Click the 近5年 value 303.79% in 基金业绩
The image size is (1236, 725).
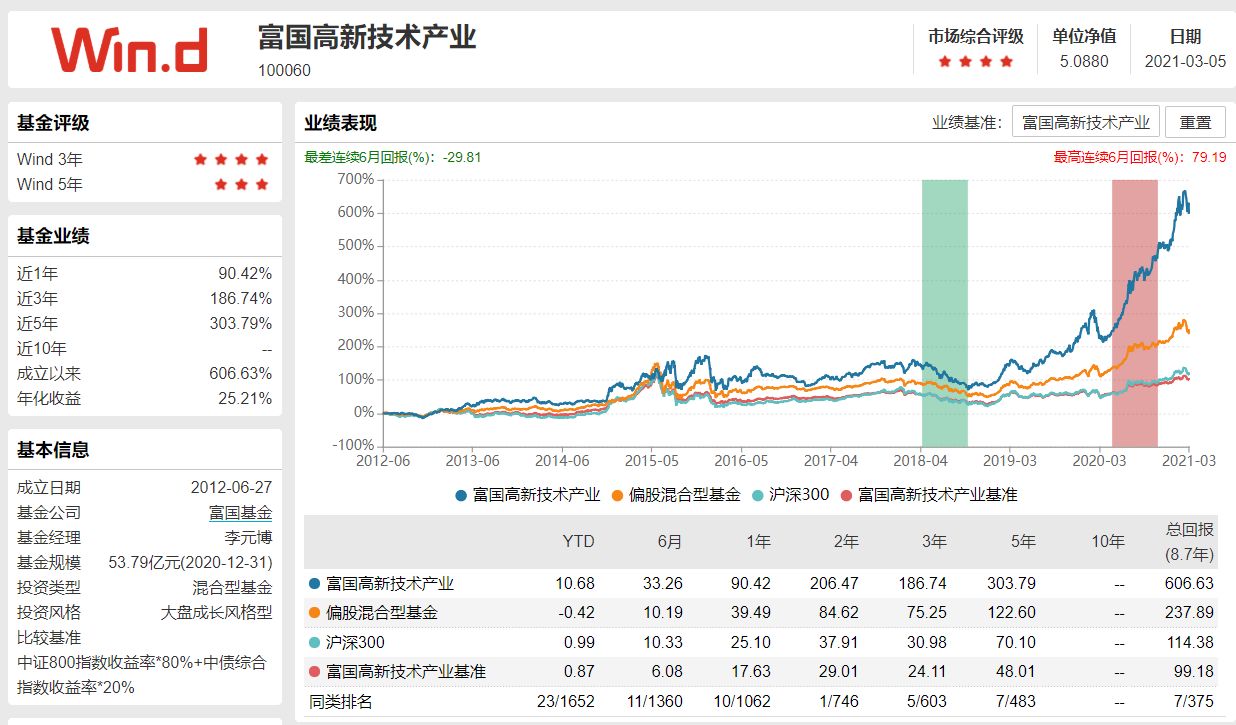pos(241,324)
